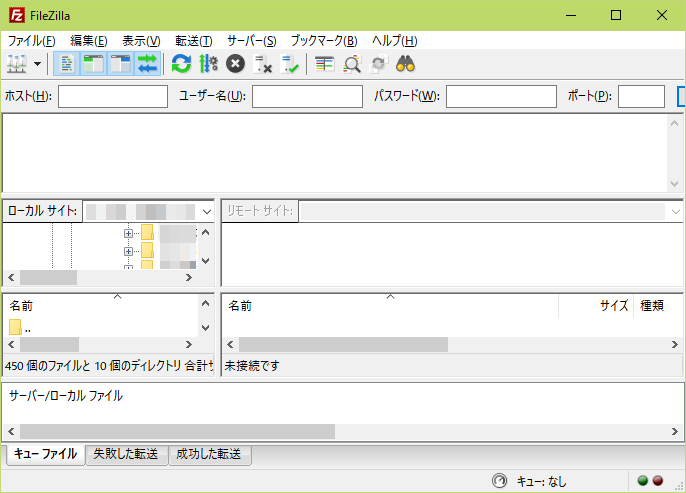Open the 表示(V) menu

[141, 41]
